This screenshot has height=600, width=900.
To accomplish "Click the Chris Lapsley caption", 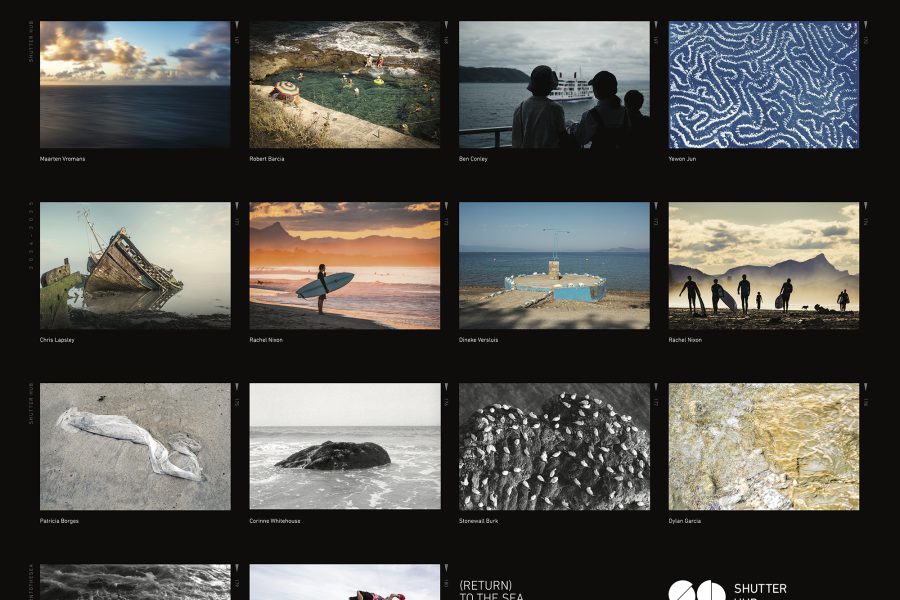I will [57, 340].
